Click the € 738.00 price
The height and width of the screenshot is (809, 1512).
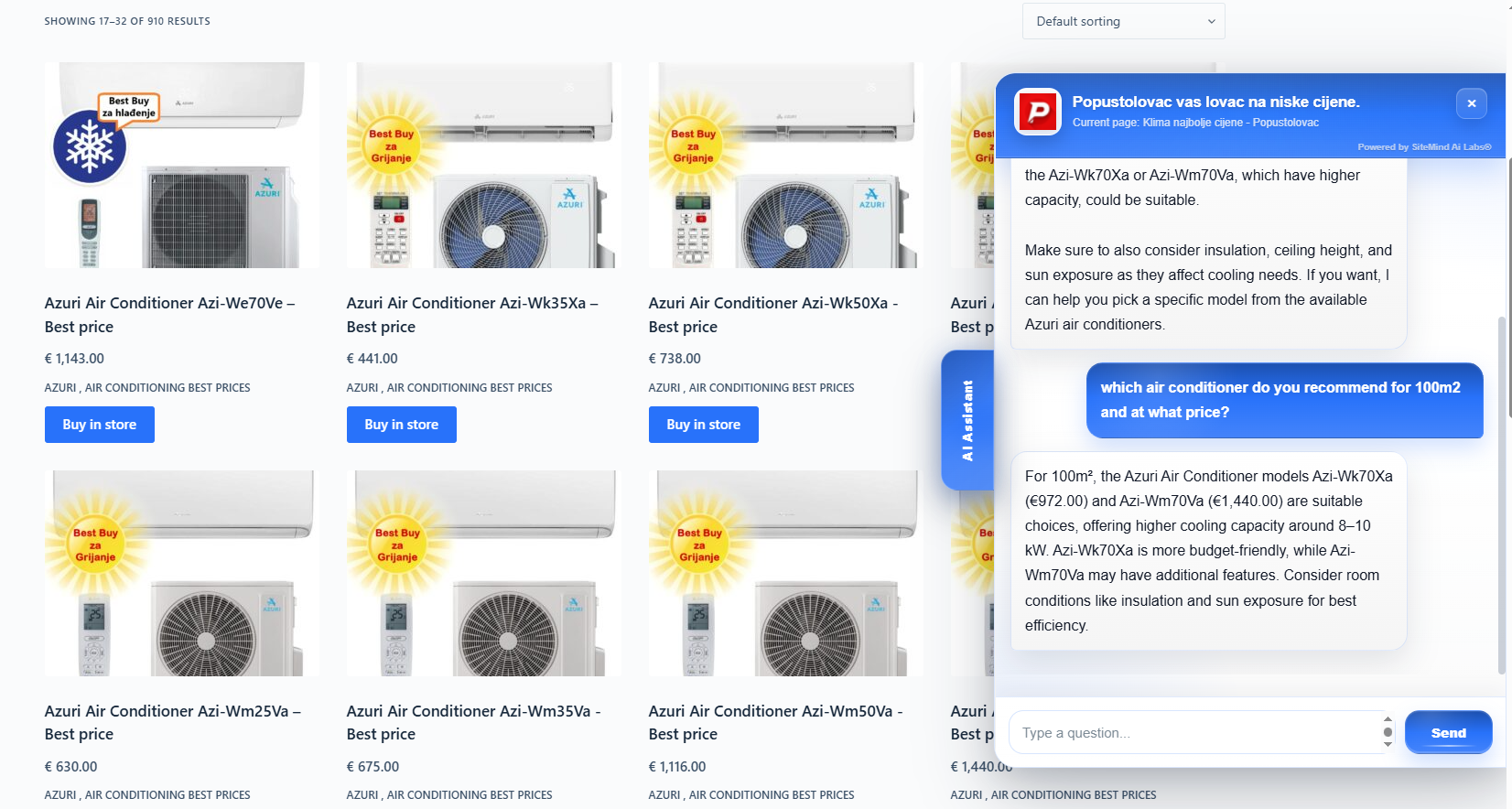675,359
